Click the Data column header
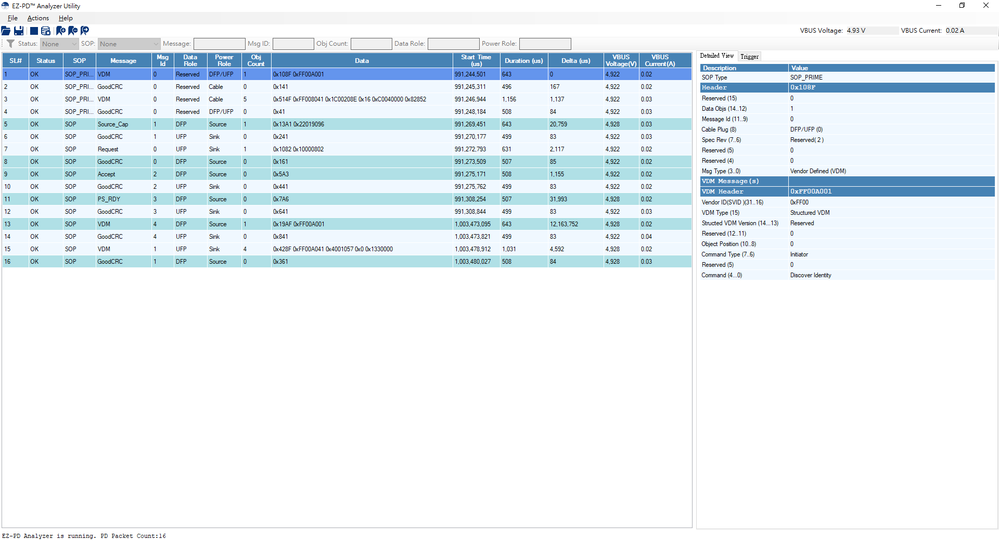999x541 pixels. [x=362, y=61]
